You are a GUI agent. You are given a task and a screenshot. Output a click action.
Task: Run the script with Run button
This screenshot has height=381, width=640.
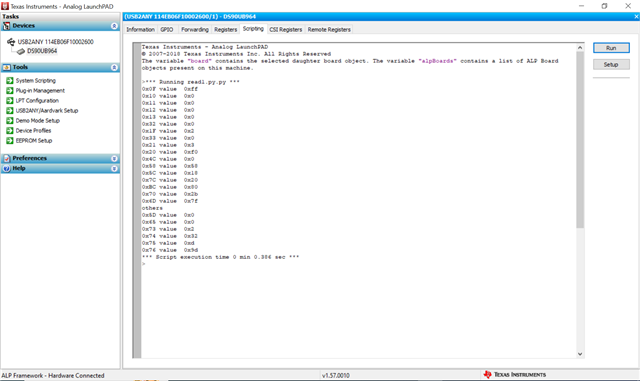tap(611, 48)
